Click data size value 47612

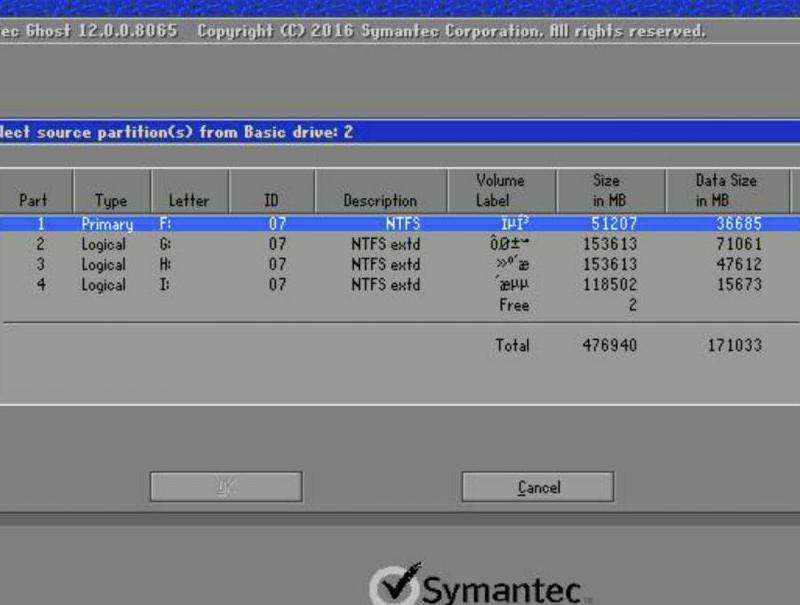[x=739, y=264]
